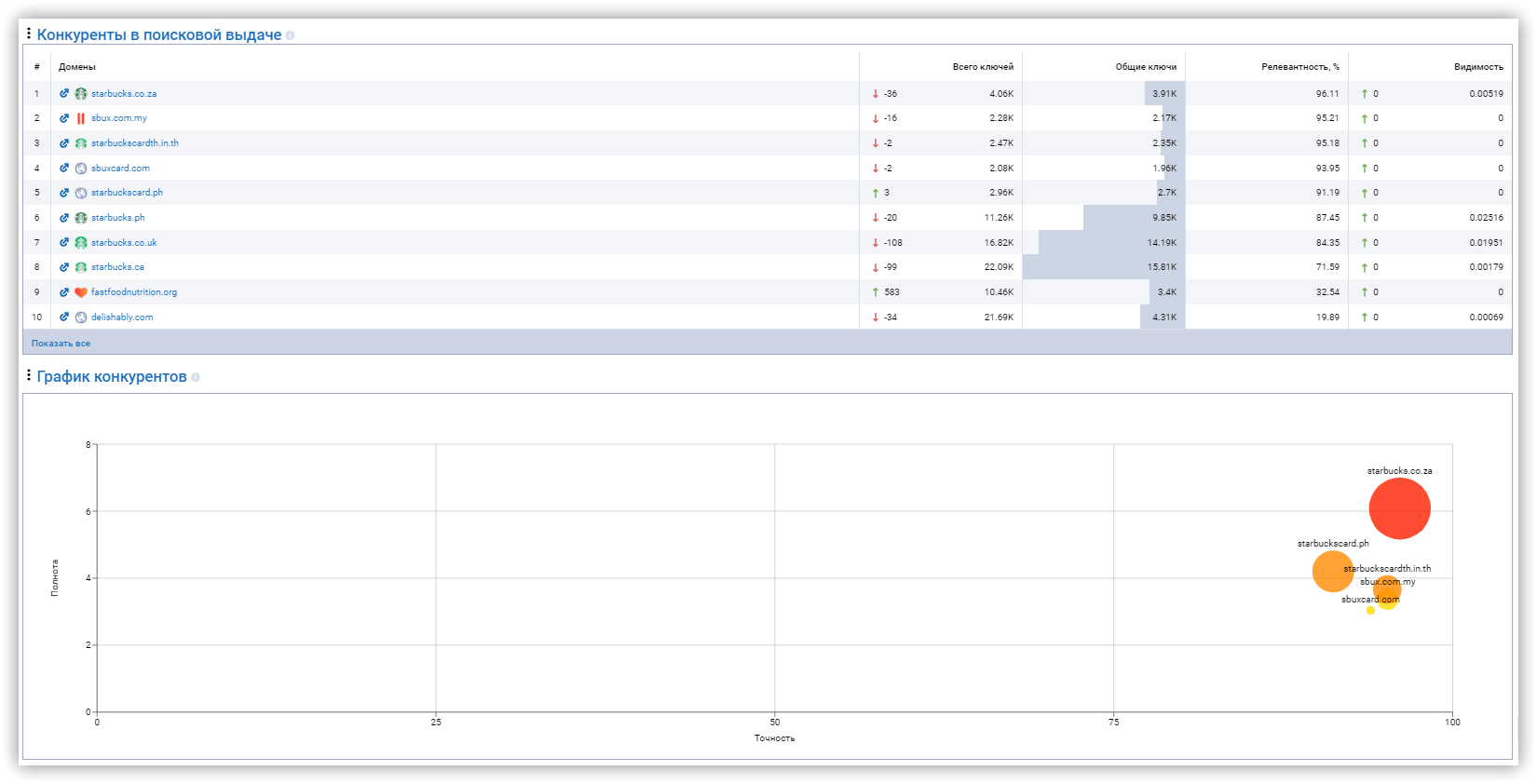Click visibility value 0.00069
1537x784 pixels.
click(1487, 318)
